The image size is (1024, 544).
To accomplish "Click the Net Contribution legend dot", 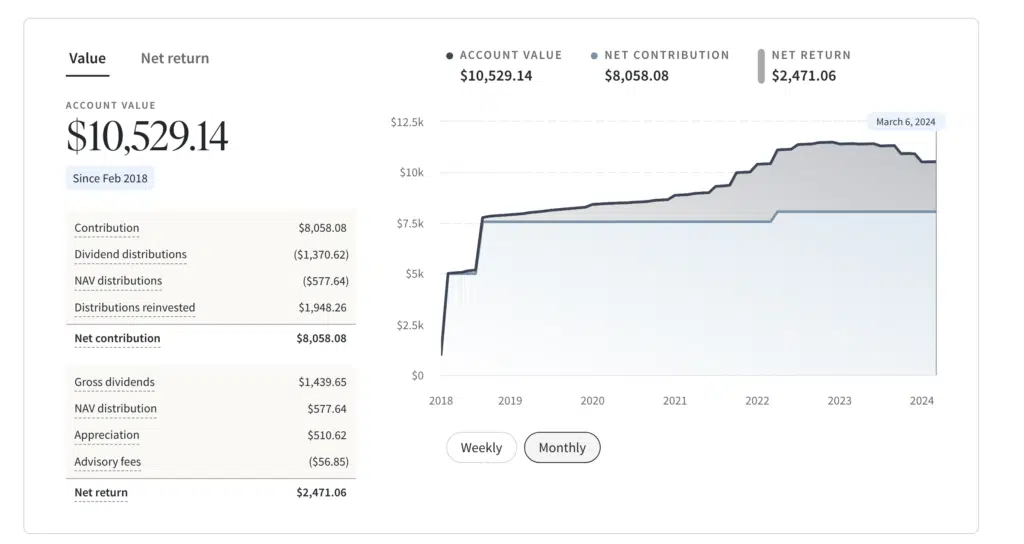I will coord(594,56).
